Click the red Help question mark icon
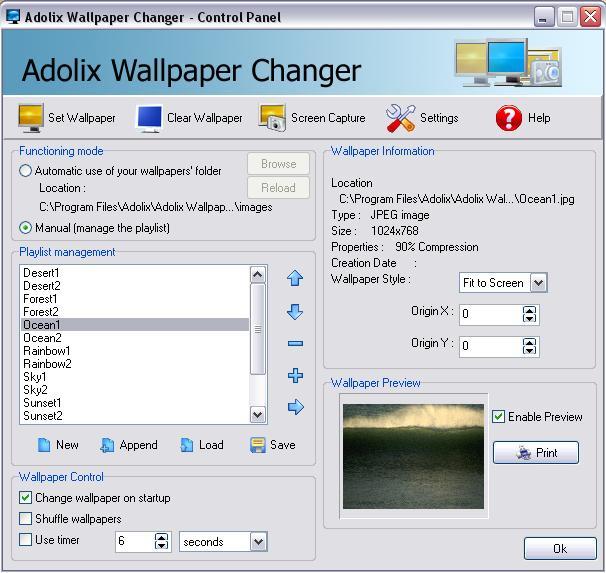 click(x=509, y=118)
